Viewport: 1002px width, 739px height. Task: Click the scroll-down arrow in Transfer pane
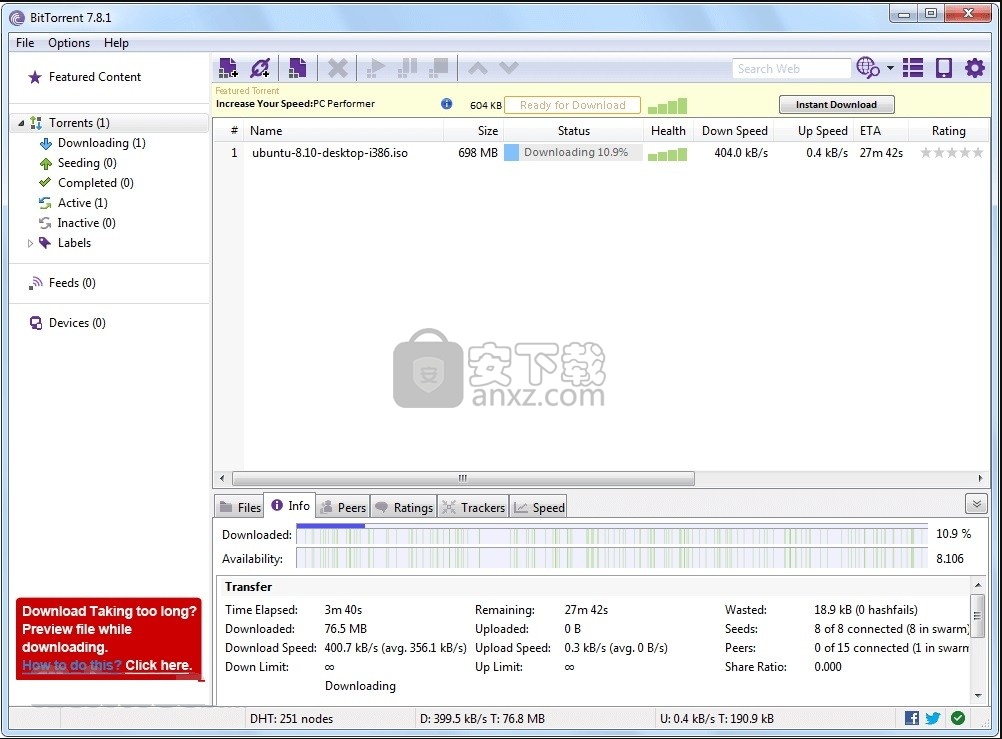[x=978, y=695]
